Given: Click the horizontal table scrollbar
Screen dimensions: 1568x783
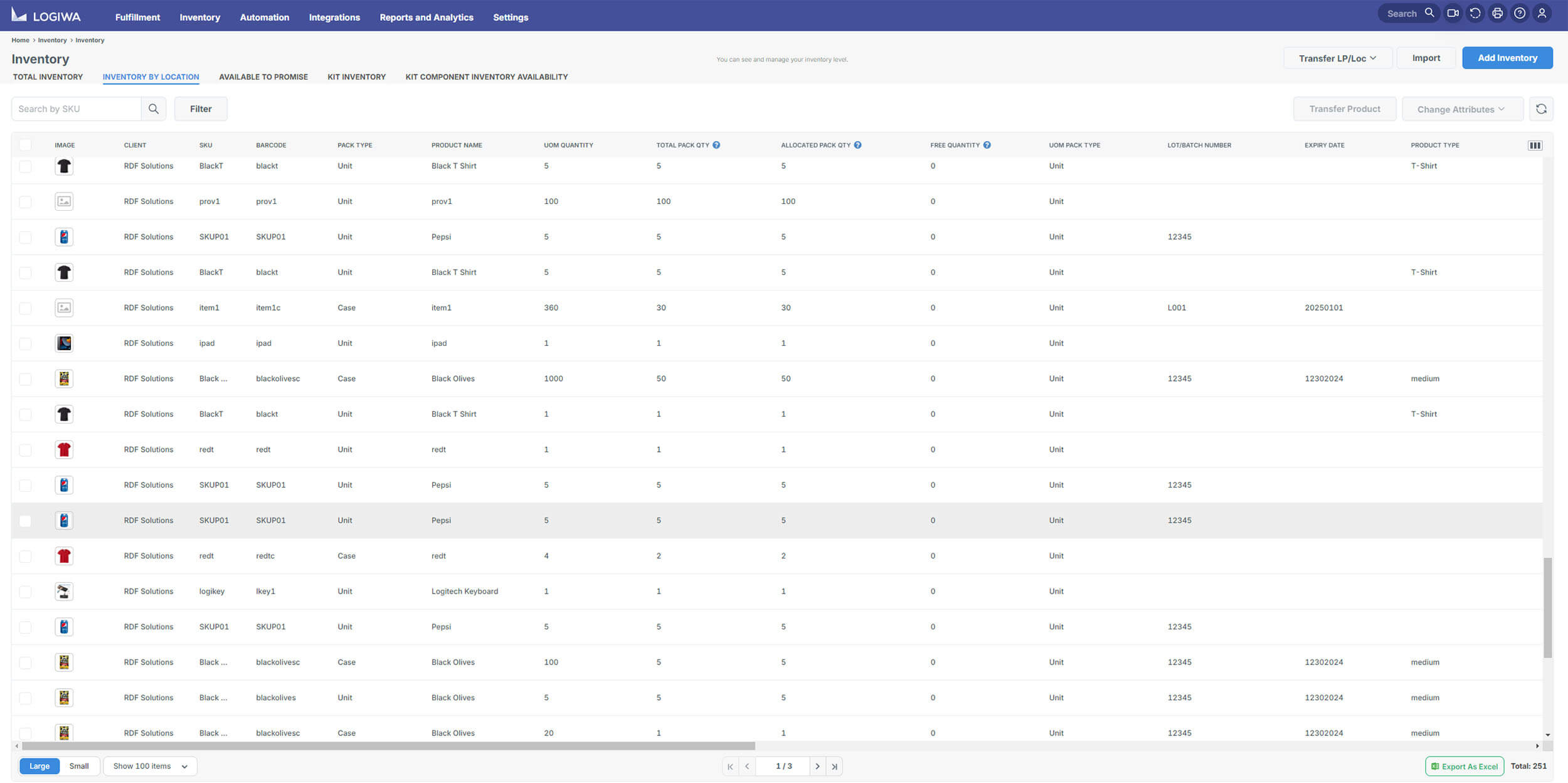Looking at the screenshot, I should [389, 746].
